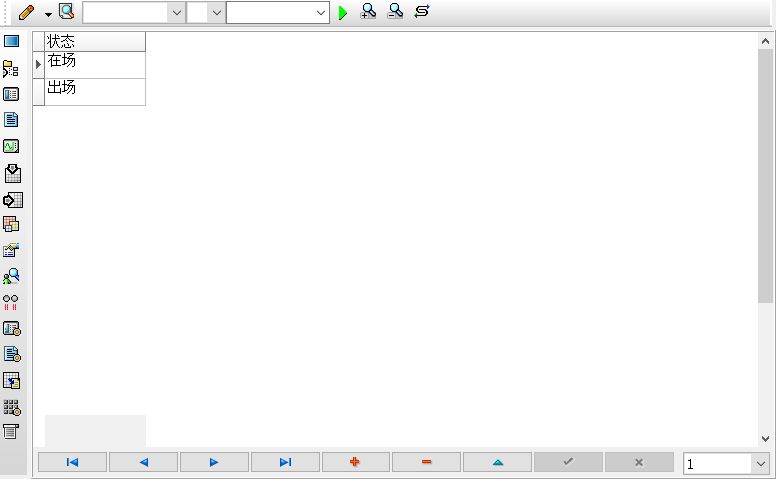Go to the next record button
The image size is (776, 479).
214,462
